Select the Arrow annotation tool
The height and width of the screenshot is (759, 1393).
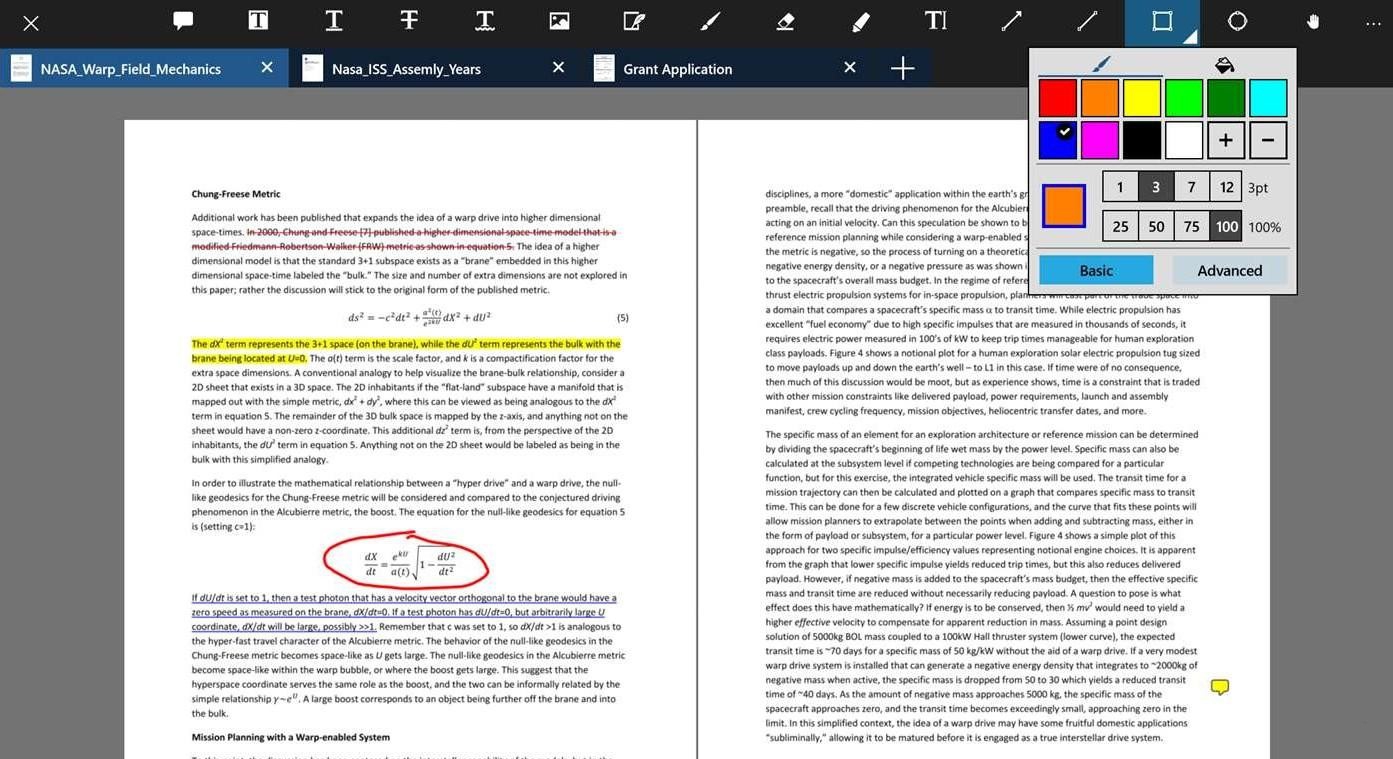pyautogui.click(x=1012, y=20)
